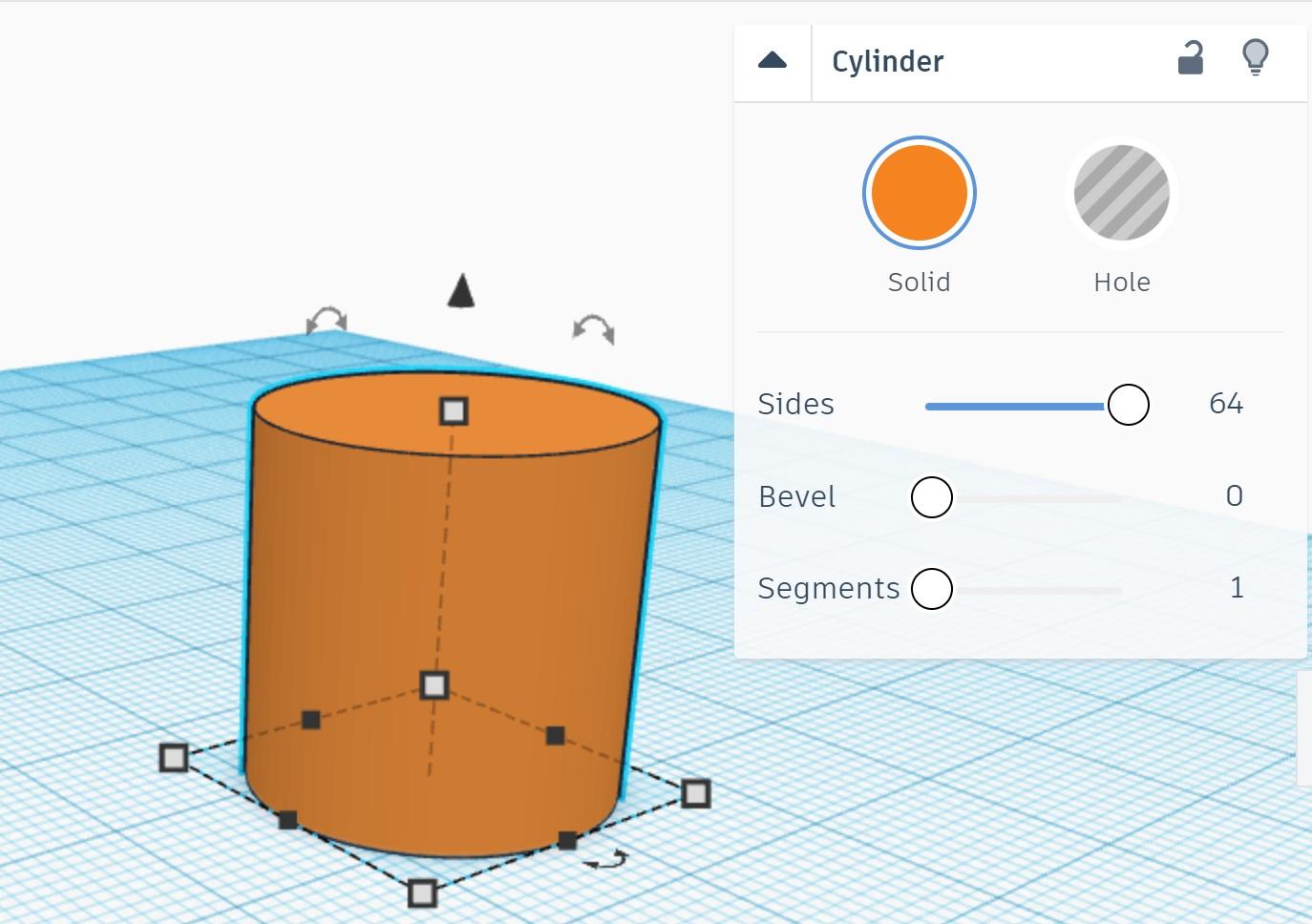The height and width of the screenshot is (924, 1312).
Task: Click the Hole label text
Action: click(x=1122, y=283)
